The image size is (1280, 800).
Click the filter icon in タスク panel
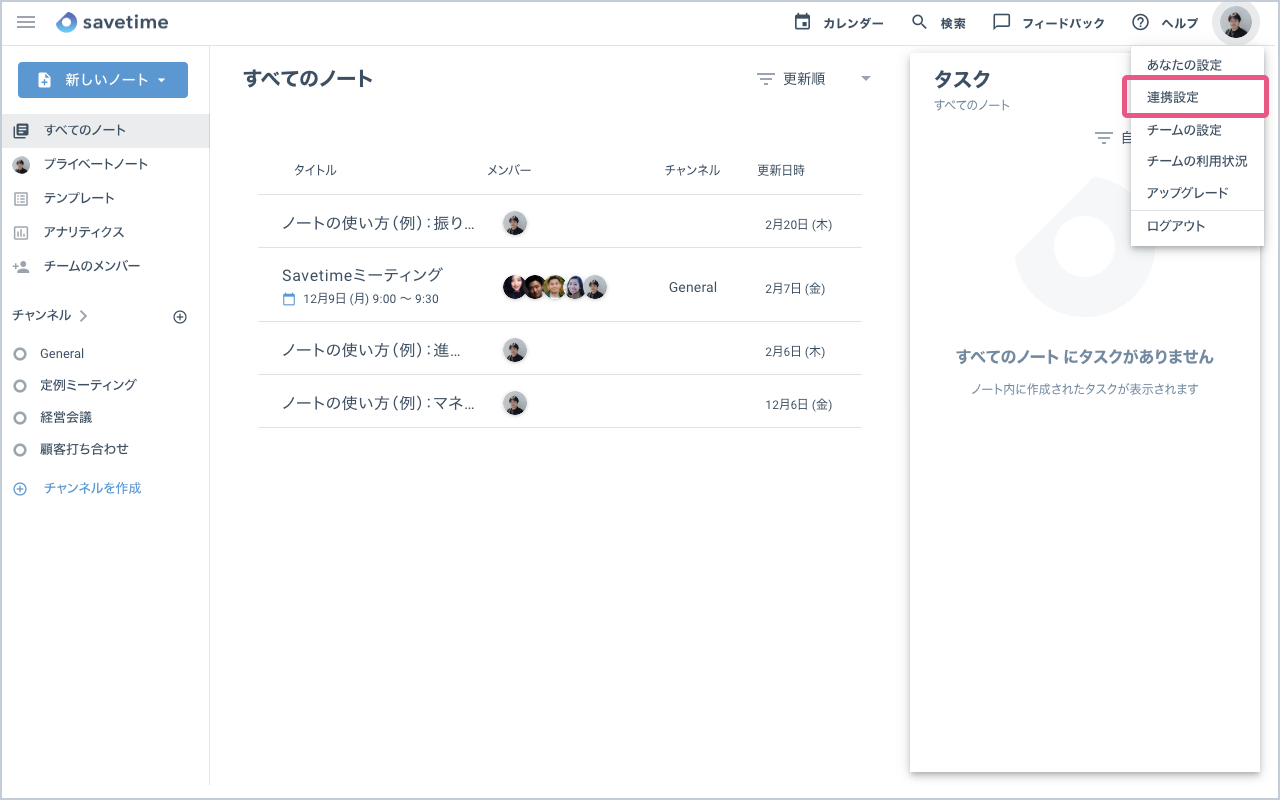pyautogui.click(x=1104, y=138)
